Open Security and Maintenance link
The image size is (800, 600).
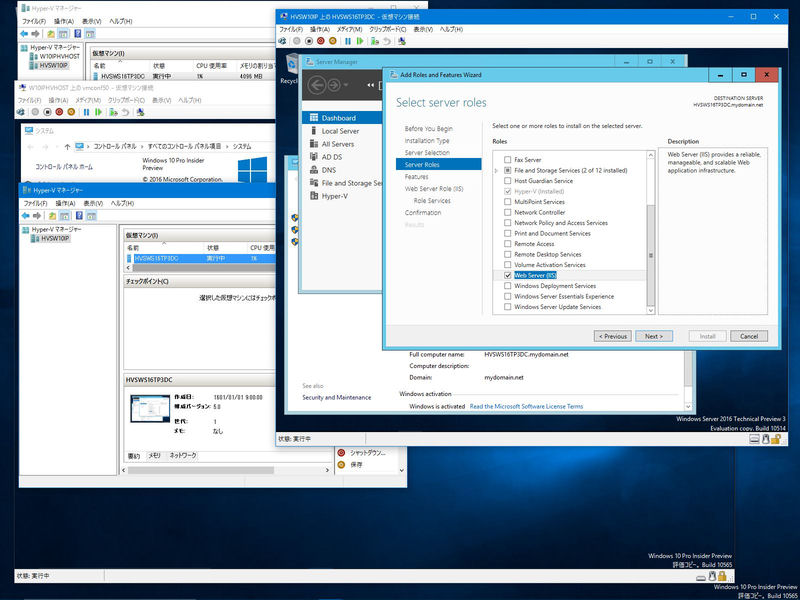pos(337,397)
